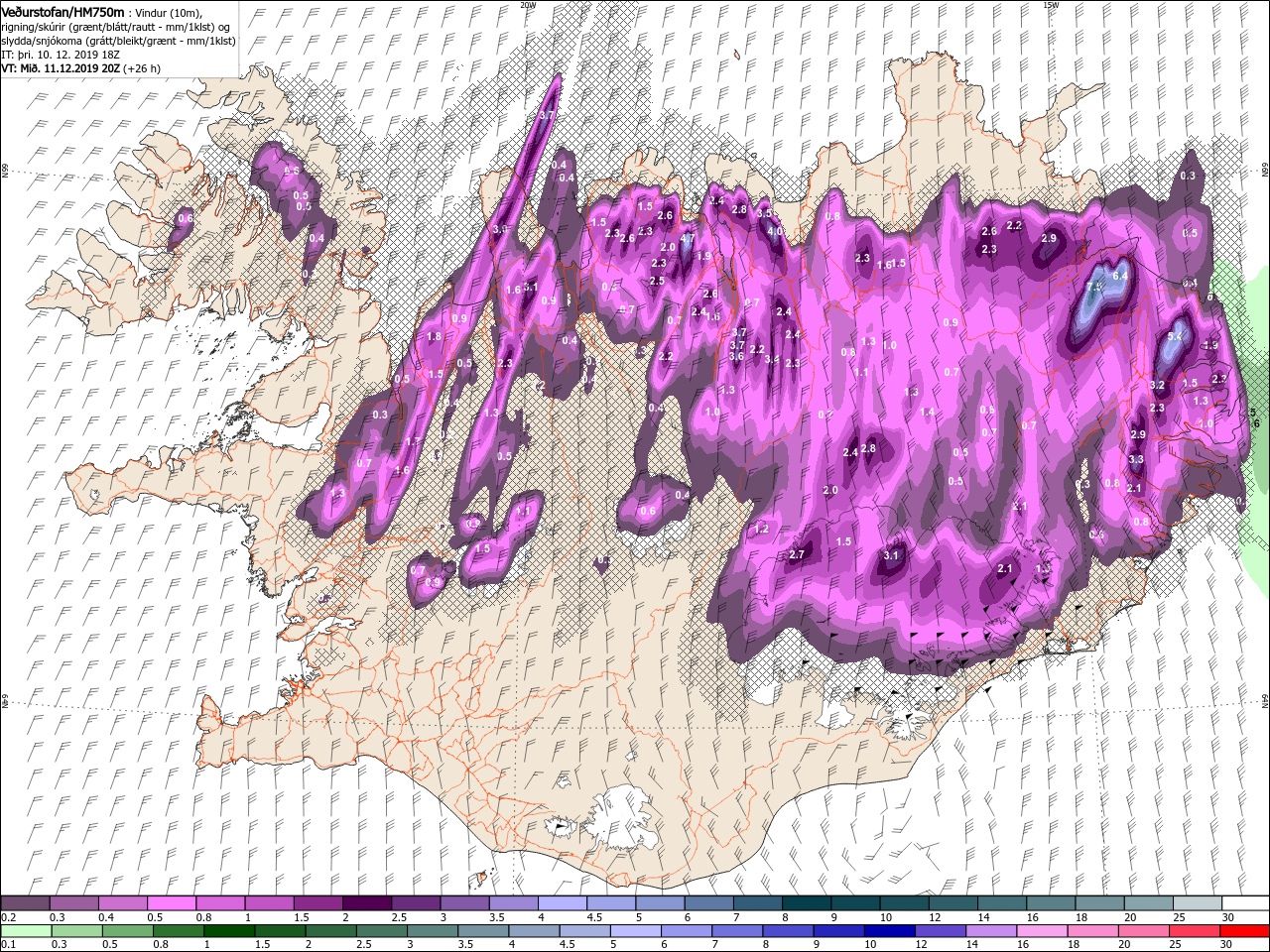Click the 4.0 snowfall value on the map
The height and width of the screenshot is (952, 1270).
tap(776, 231)
